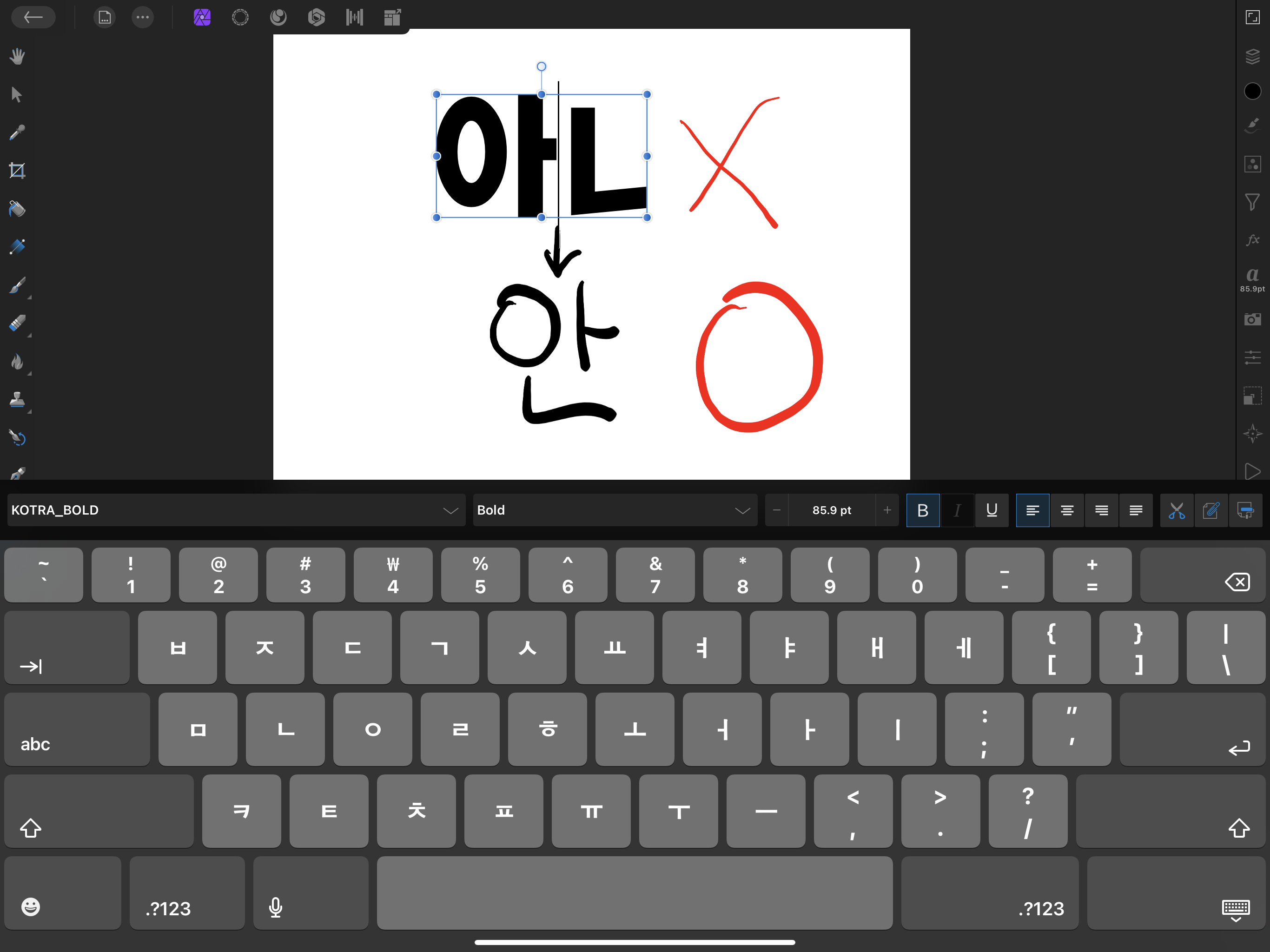Tap the ㄴ key
Image resolution: width=1270 pixels, height=952 pixels.
point(285,729)
